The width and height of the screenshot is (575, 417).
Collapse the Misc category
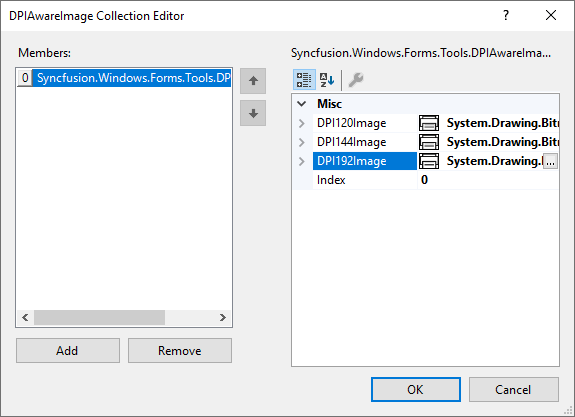point(301,104)
